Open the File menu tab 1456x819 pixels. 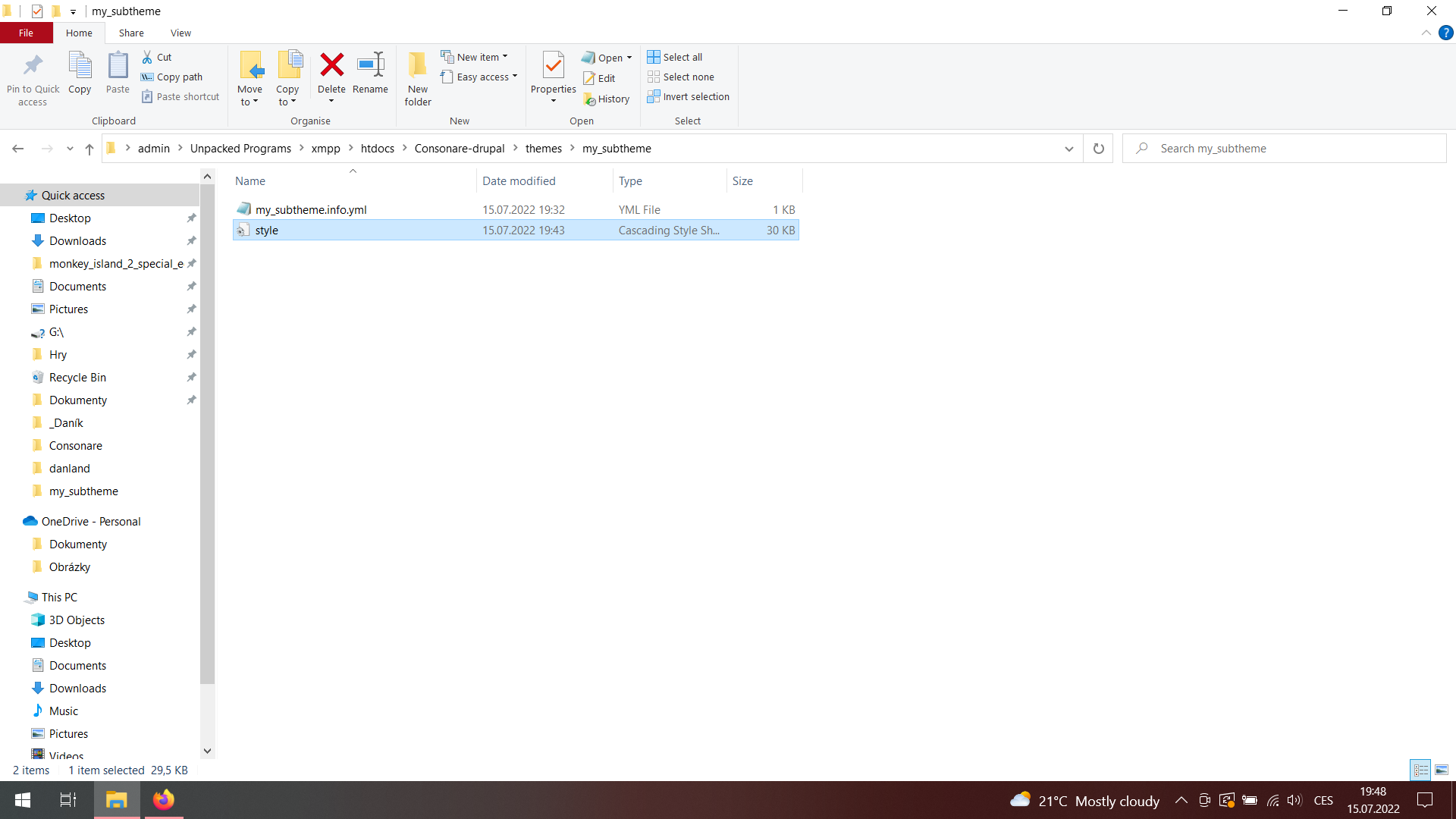coord(26,33)
